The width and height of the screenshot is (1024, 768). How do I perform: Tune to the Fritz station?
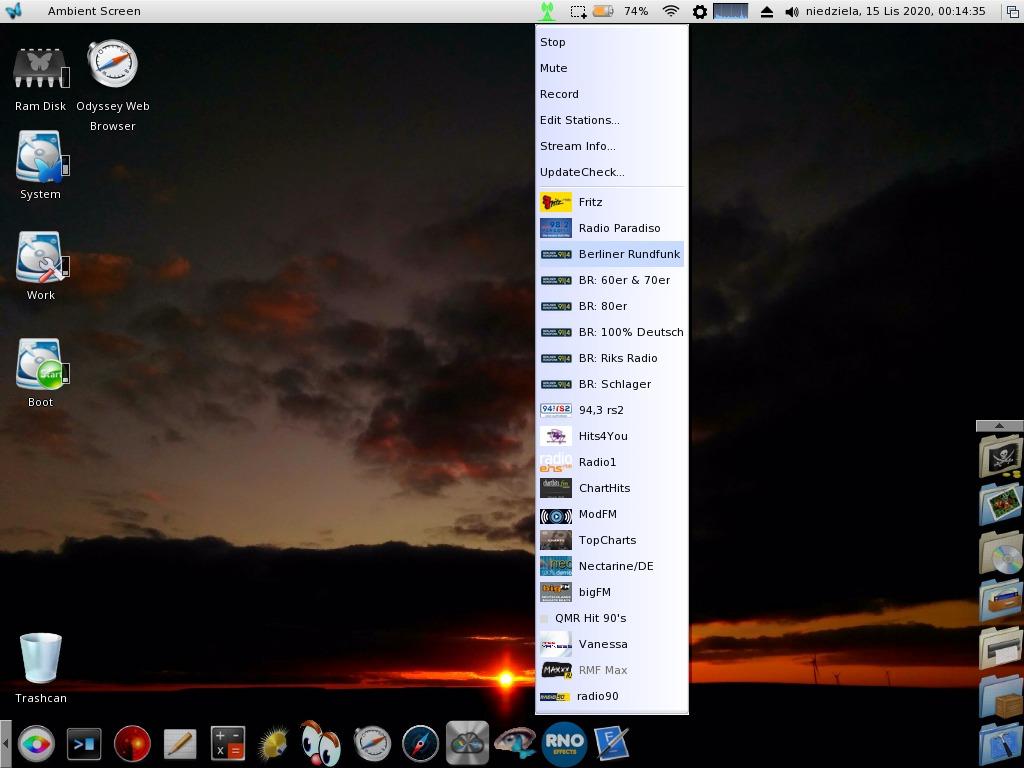click(x=611, y=202)
